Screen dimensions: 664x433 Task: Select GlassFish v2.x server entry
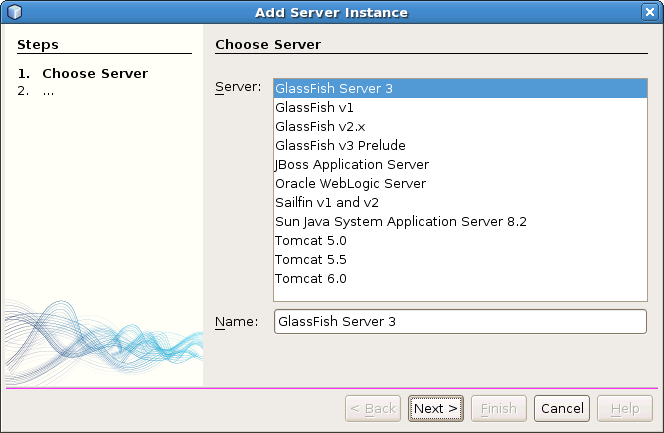(320, 126)
